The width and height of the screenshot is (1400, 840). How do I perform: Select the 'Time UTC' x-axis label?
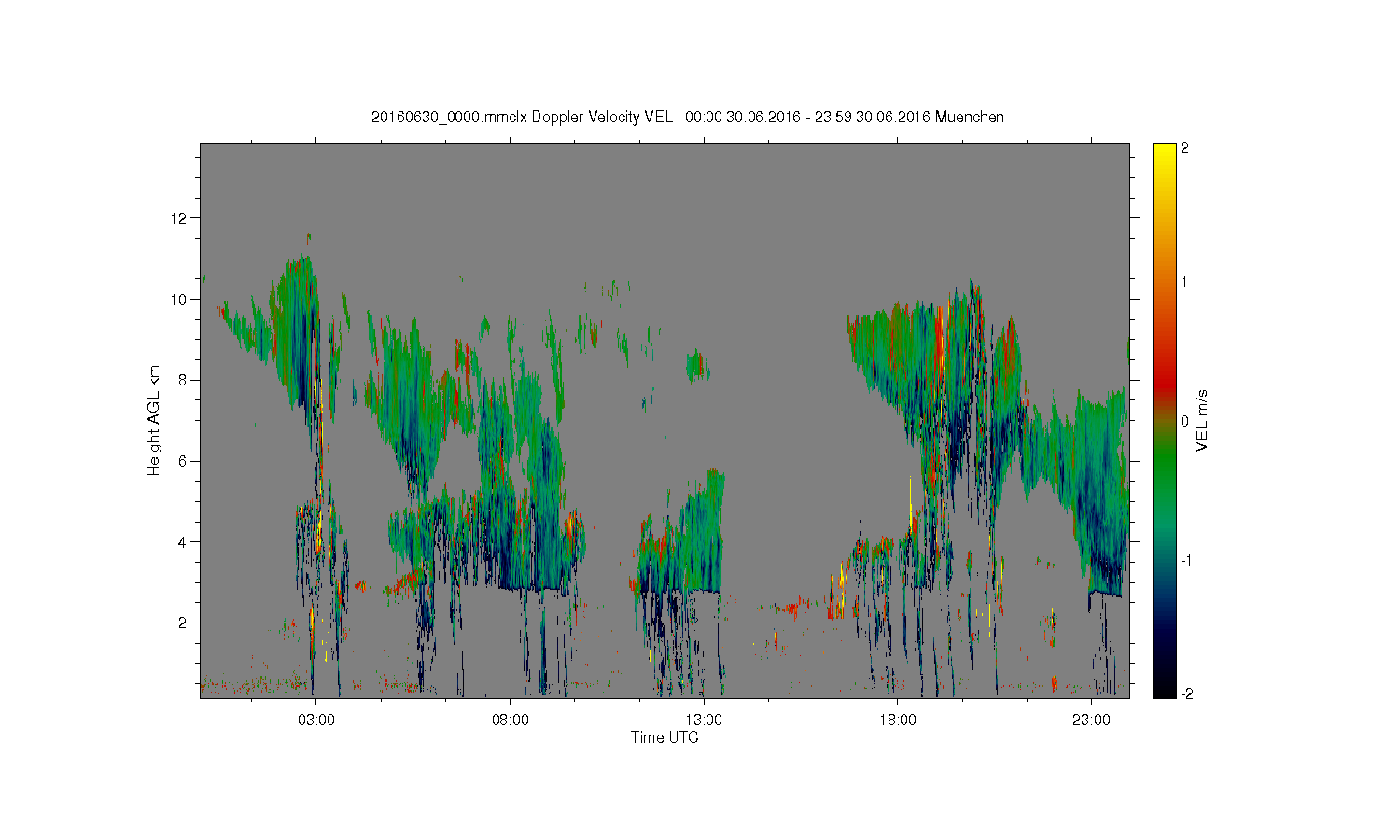[665, 737]
